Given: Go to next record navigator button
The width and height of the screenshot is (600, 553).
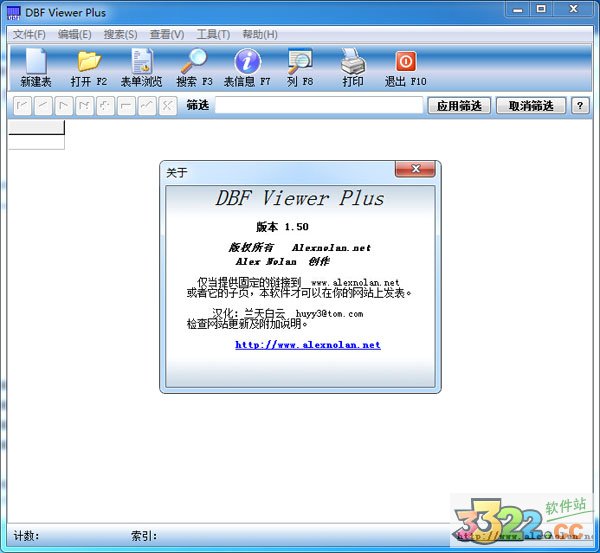Looking at the screenshot, I should point(64,106).
